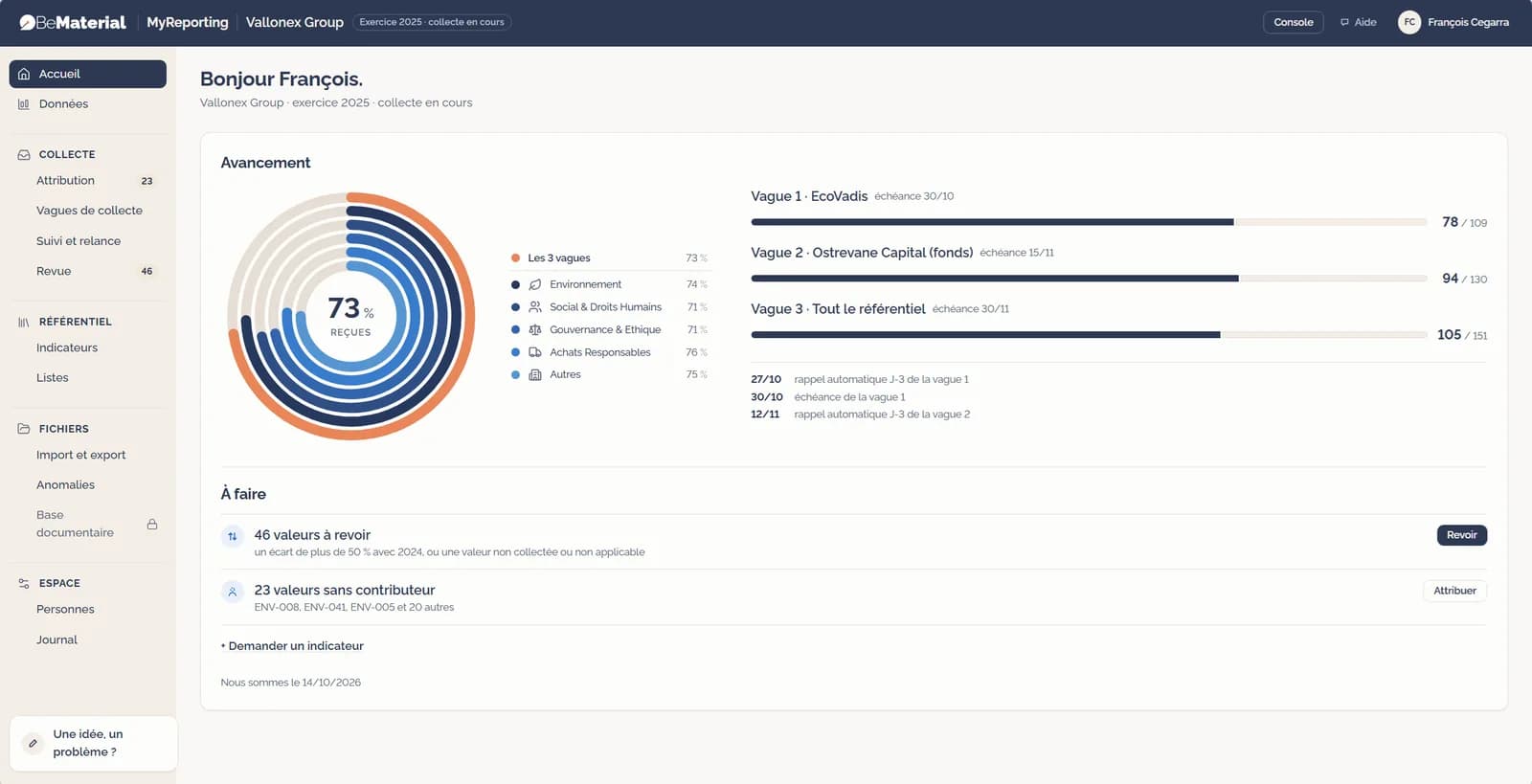This screenshot has width=1532, height=784.
Task: Click the FC user avatar
Action: click(x=1409, y=22)
